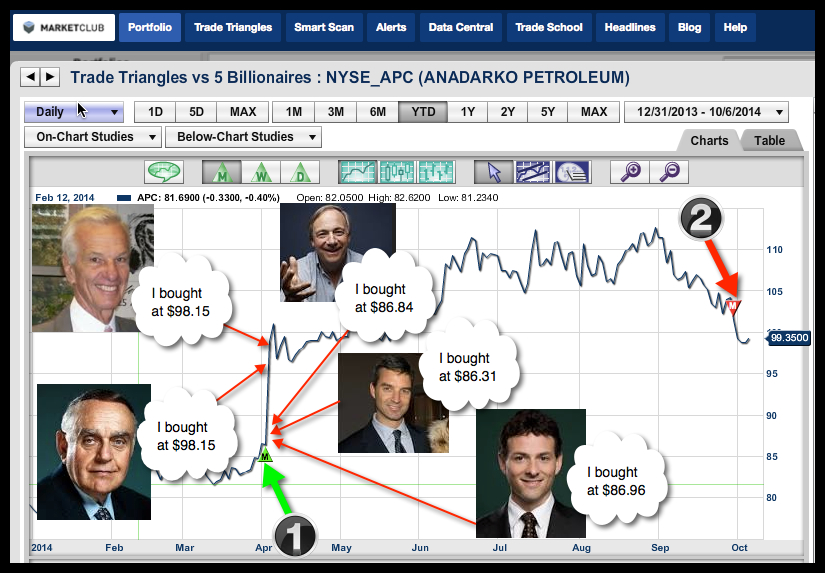The image size is (825, 573).
Task: Select the 3M range
Action: [336, 112]
